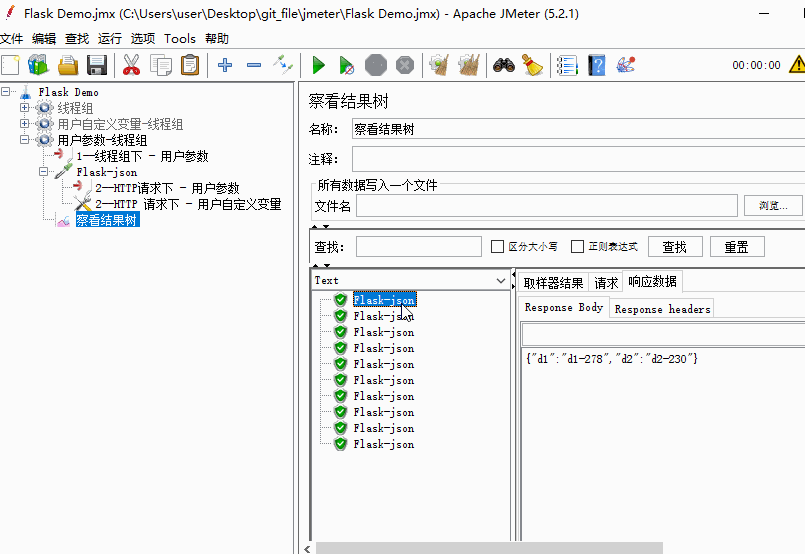Click the New test plan icon
The image size is (805, 554).
click(10, 65)
